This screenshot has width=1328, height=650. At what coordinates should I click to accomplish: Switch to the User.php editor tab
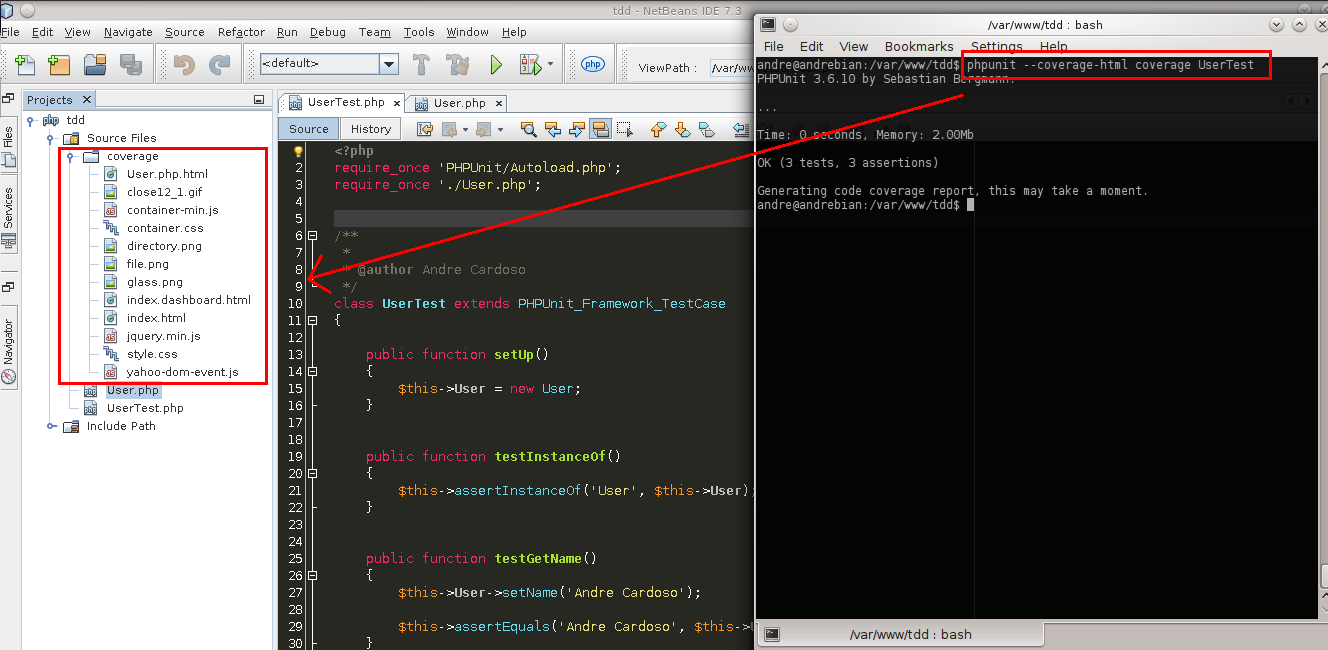coord(459,103)
